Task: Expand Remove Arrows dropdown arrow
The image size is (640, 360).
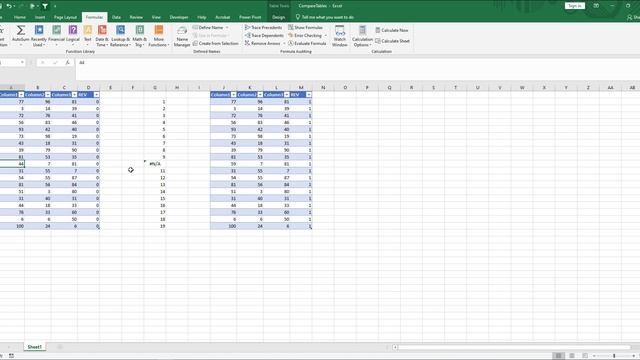Action: pyautogui.click(x=284, y=43)
